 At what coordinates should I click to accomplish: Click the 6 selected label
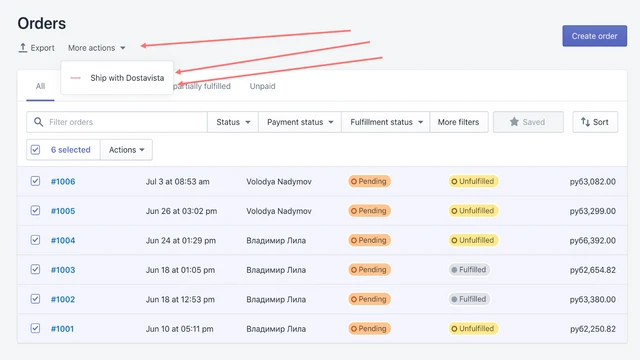(x=71, y=150)
